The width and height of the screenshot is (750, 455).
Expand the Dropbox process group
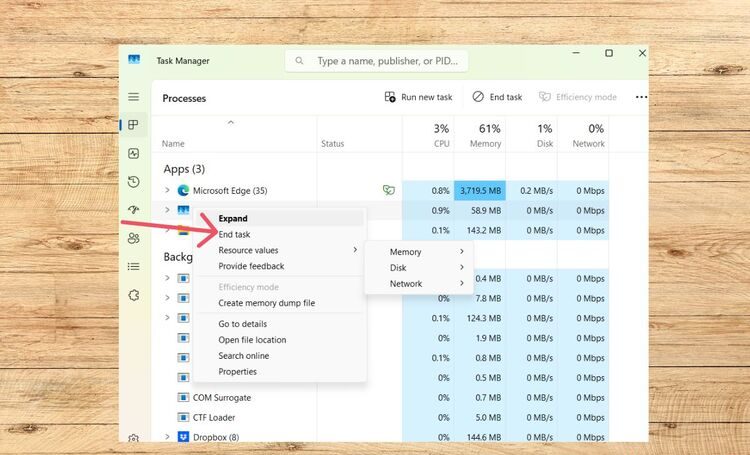click(x=167, y=437)
